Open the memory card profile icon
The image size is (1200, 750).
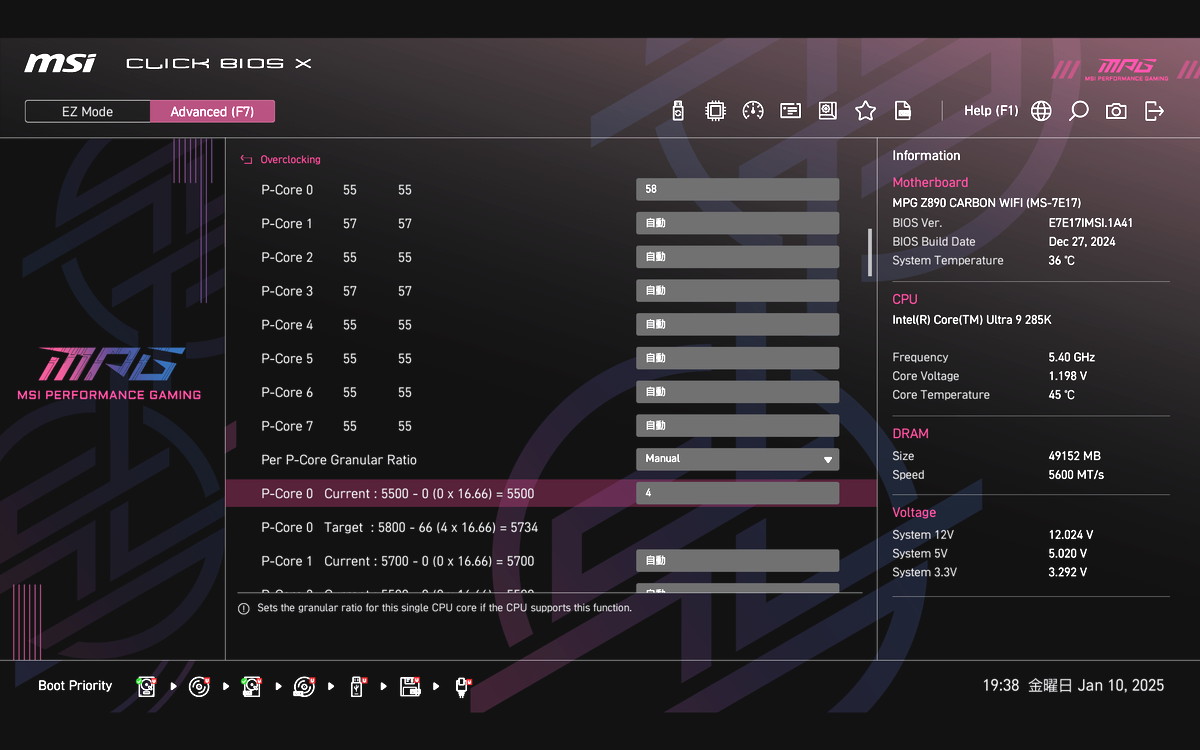pyautogui.click(x=790, y=111)
